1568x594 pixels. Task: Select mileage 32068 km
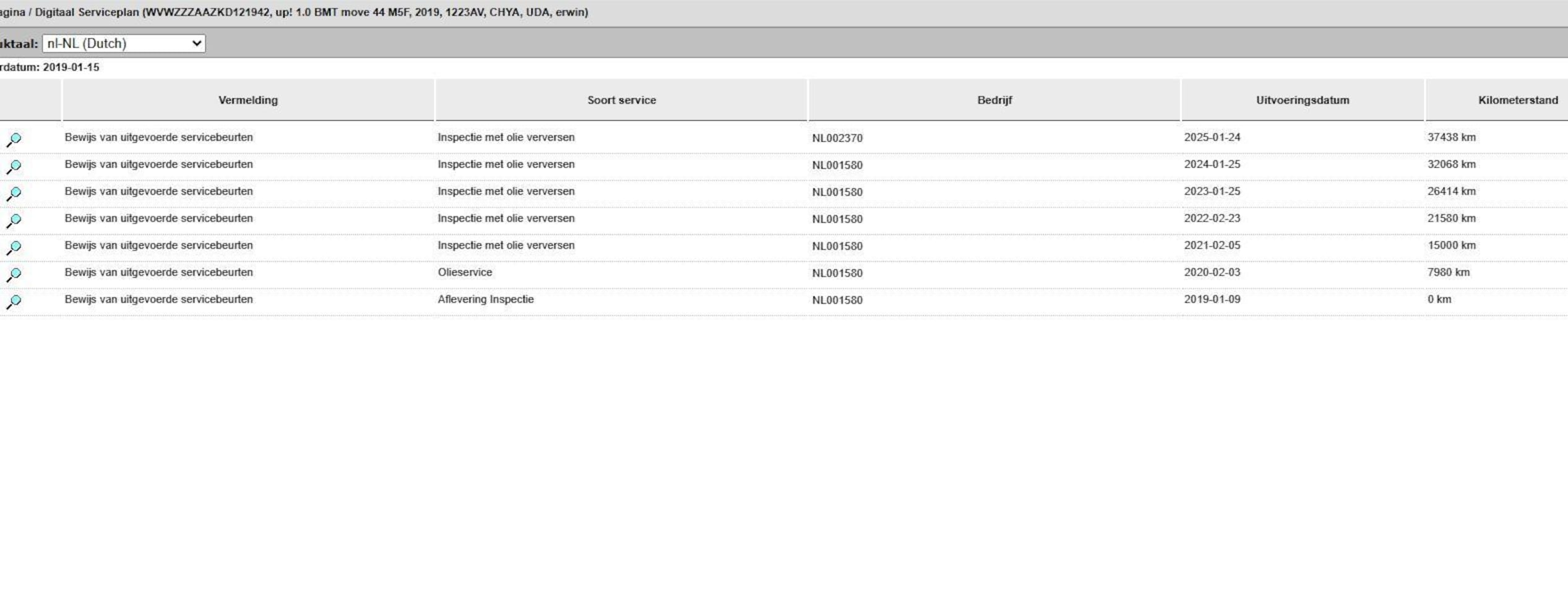[x=1452, y=165]
